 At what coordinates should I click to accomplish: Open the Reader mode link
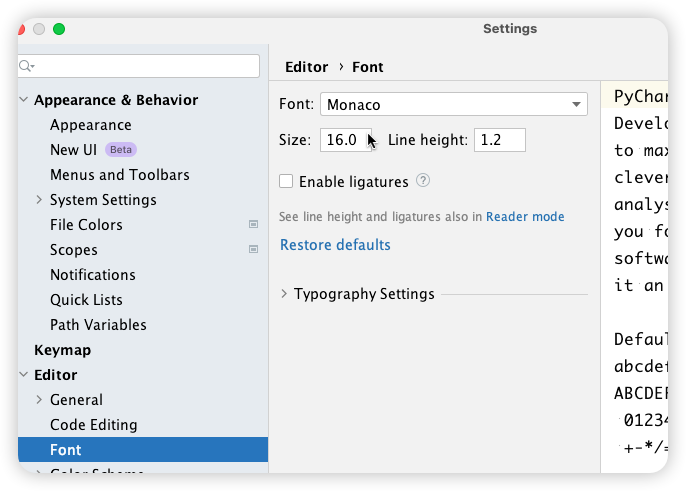(x=525, y=217)
